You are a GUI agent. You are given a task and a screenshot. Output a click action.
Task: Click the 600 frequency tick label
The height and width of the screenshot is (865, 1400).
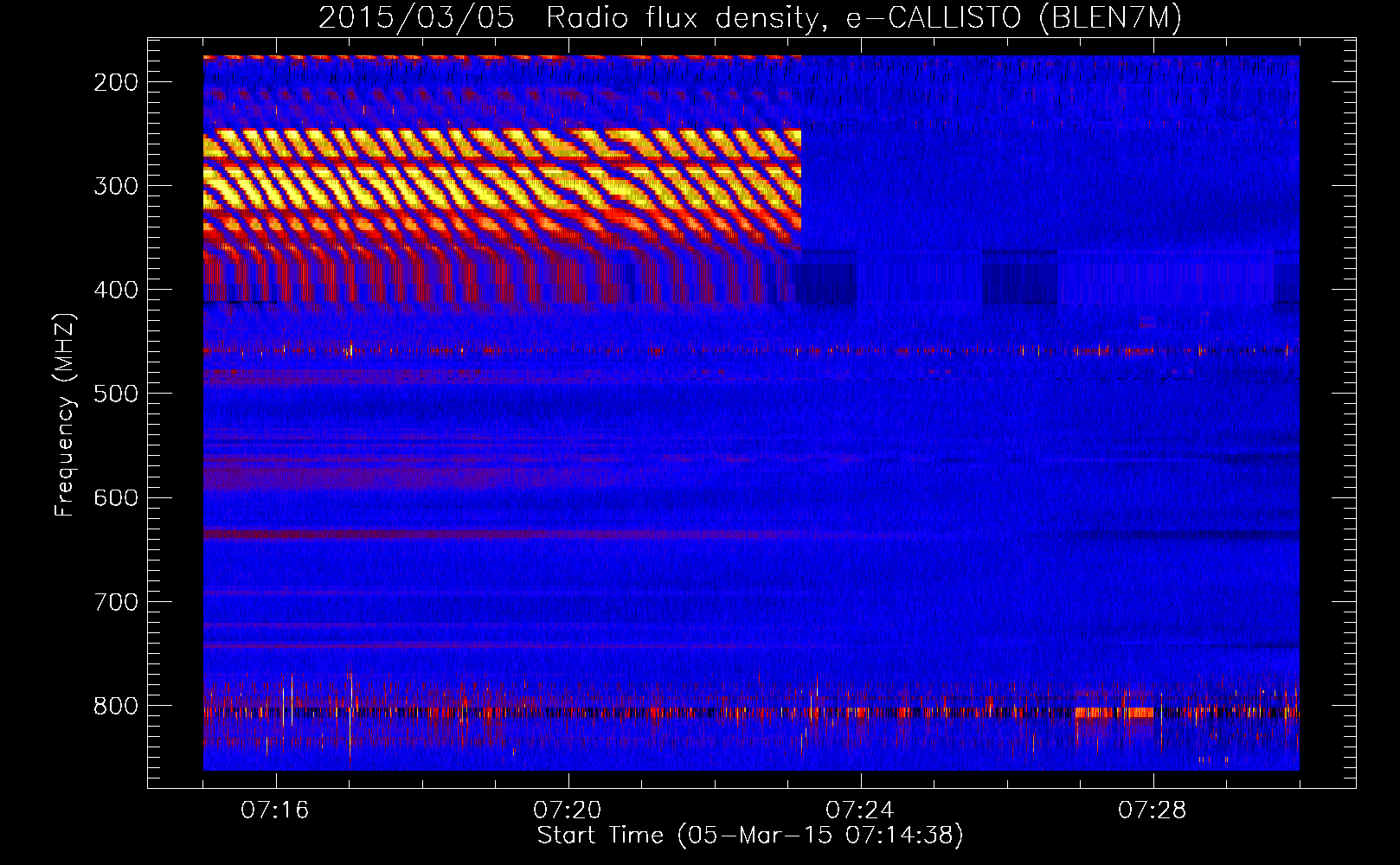(116, 497)
